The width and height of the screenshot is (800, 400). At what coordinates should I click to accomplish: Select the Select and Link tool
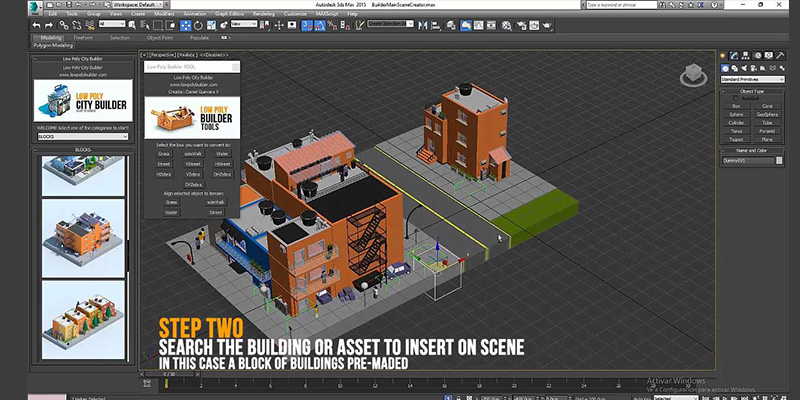[x=64, y=25]
